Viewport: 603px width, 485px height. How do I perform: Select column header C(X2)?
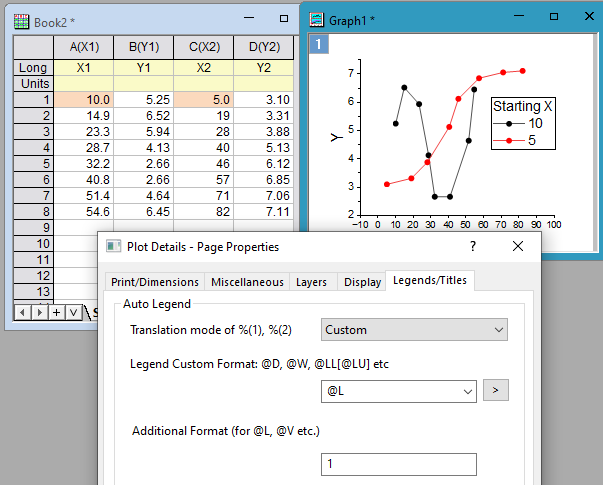203,47
